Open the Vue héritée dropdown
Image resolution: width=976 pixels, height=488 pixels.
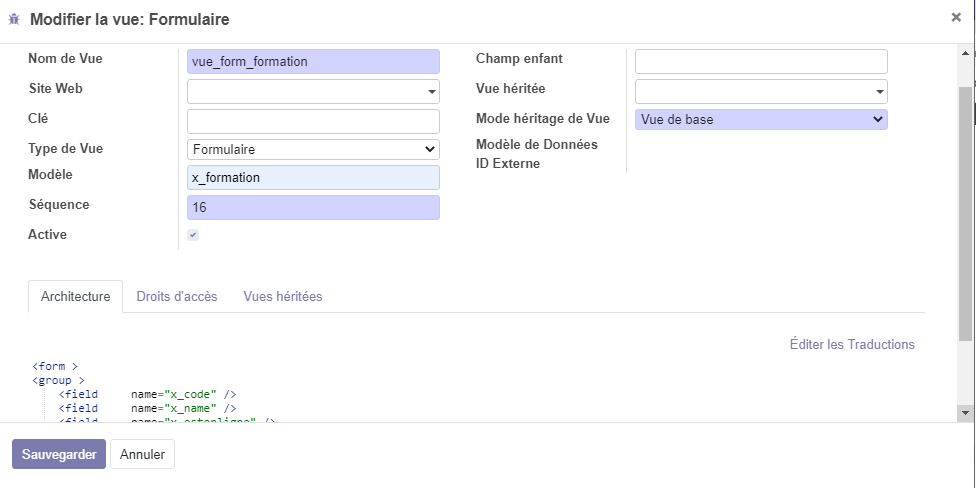click(760, 92)
